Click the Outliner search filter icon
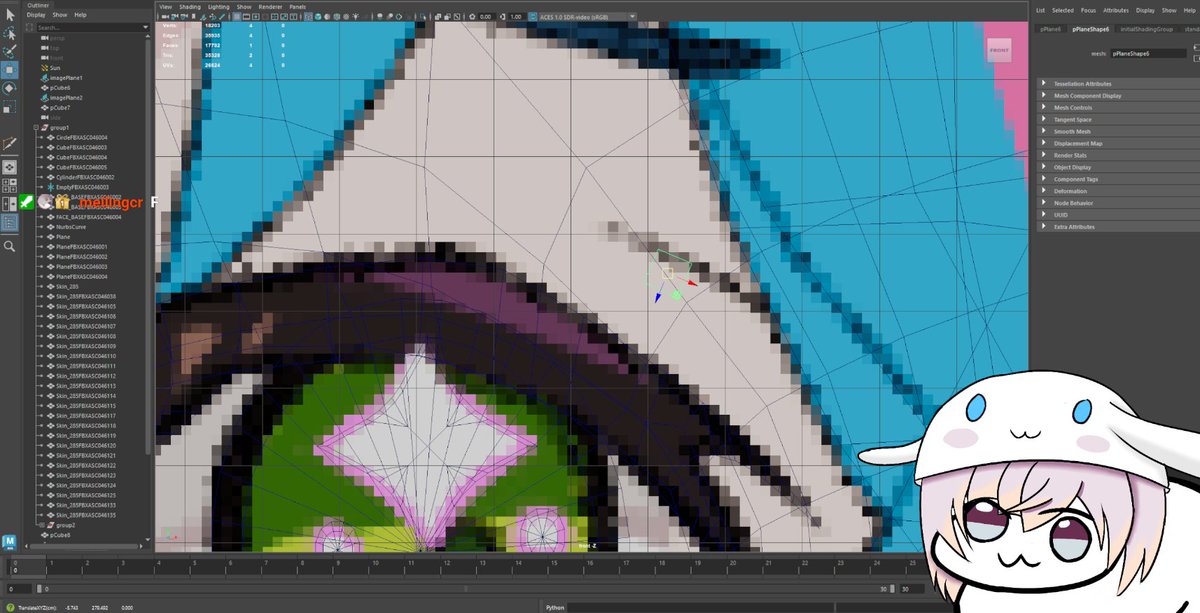This screenshot has height=613, width=1200. [31, 27]
